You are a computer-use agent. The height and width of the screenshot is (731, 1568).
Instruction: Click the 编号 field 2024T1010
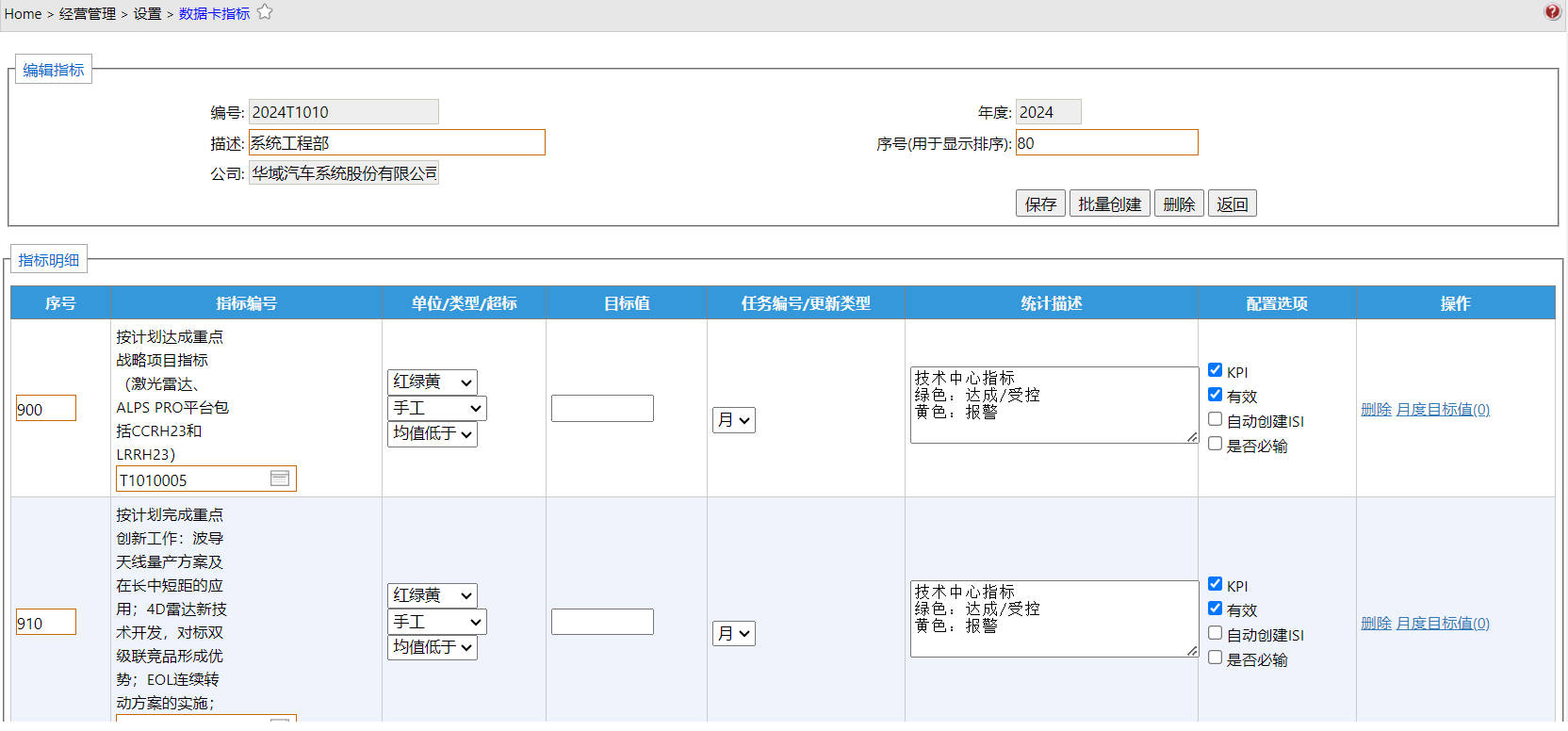click(x=343, y=112)
